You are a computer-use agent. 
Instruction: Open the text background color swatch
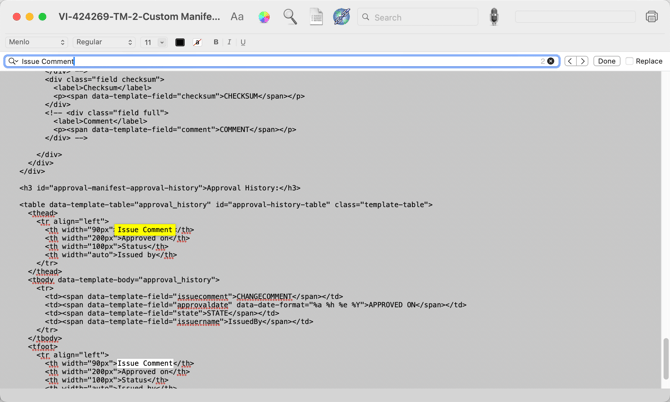[197, 42]
